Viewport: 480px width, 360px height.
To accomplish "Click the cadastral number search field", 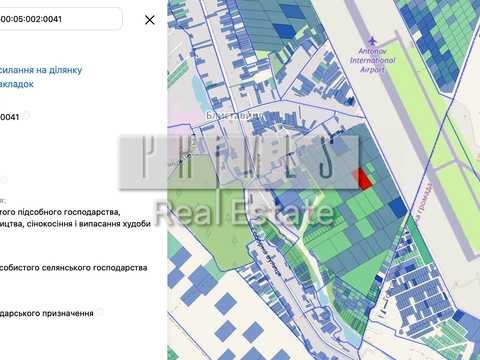I will (61, 19).
